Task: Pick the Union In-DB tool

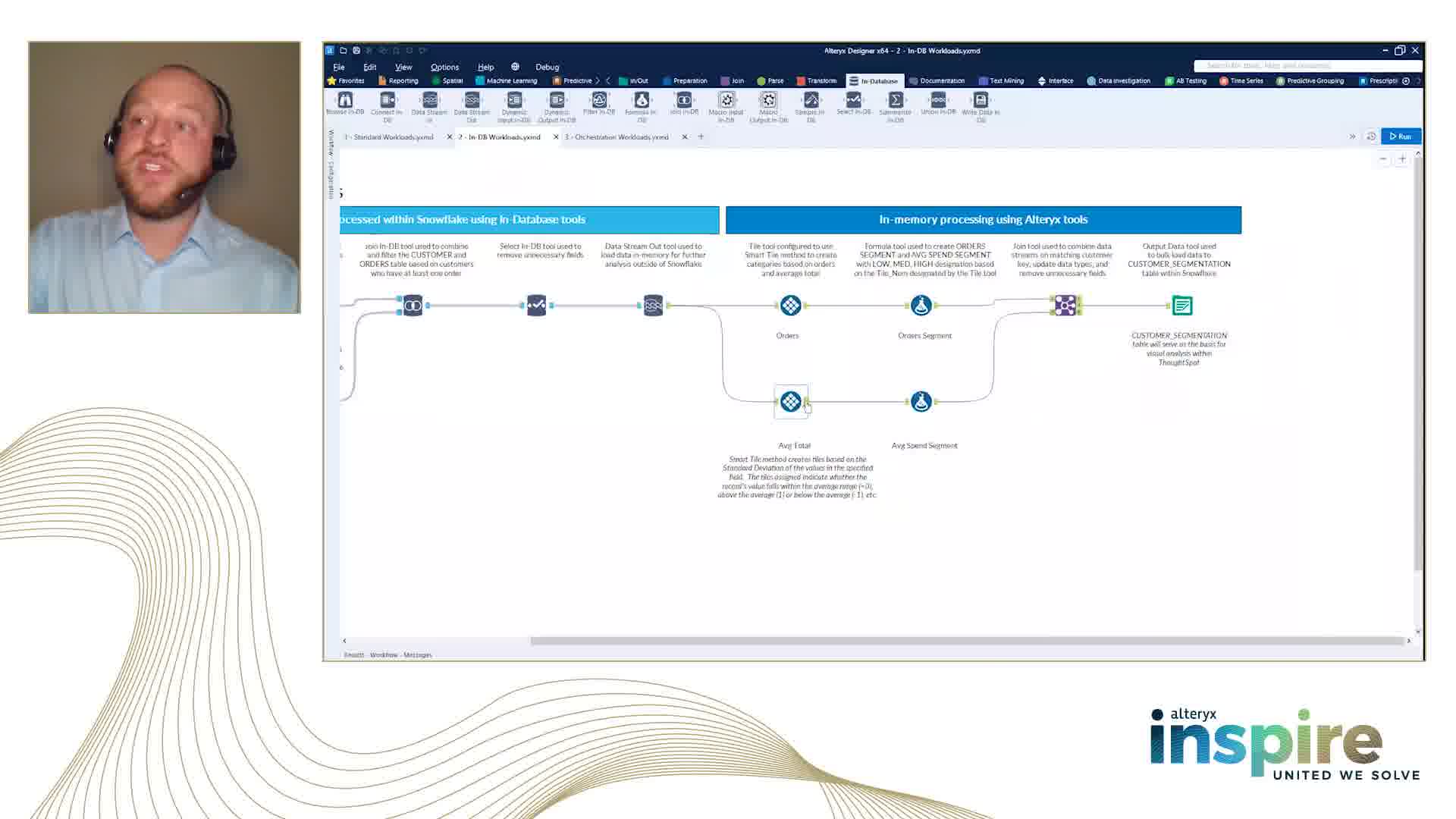Action: (938, 104)
